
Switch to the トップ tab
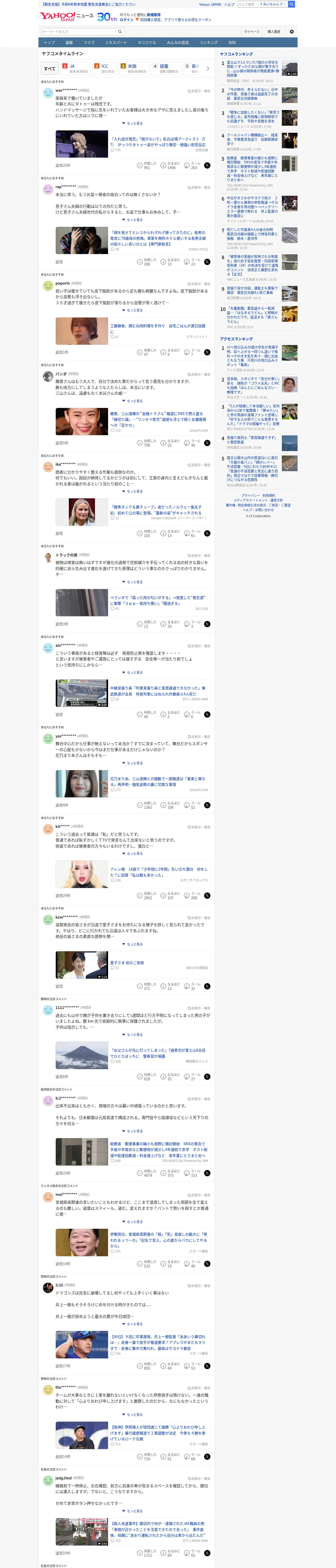(x=49, y=43)
